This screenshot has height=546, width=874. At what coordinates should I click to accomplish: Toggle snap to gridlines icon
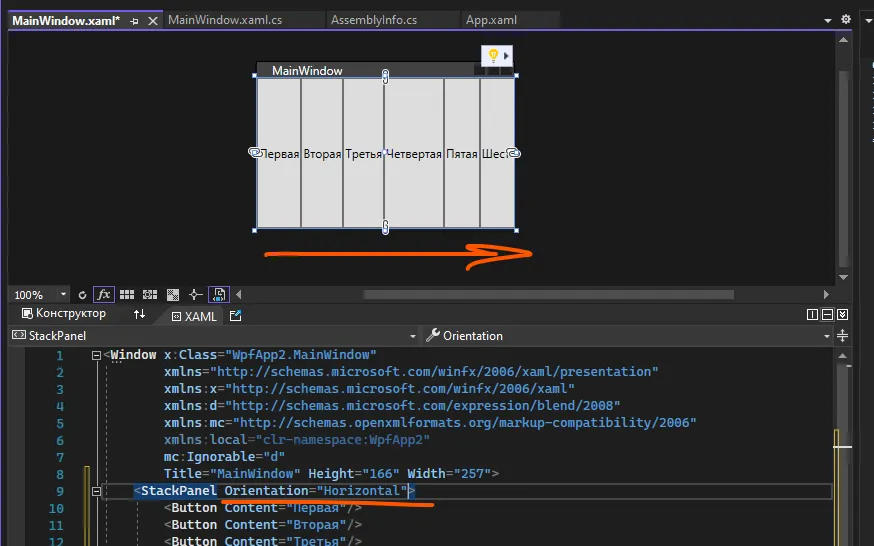click(x=150, y=294)
